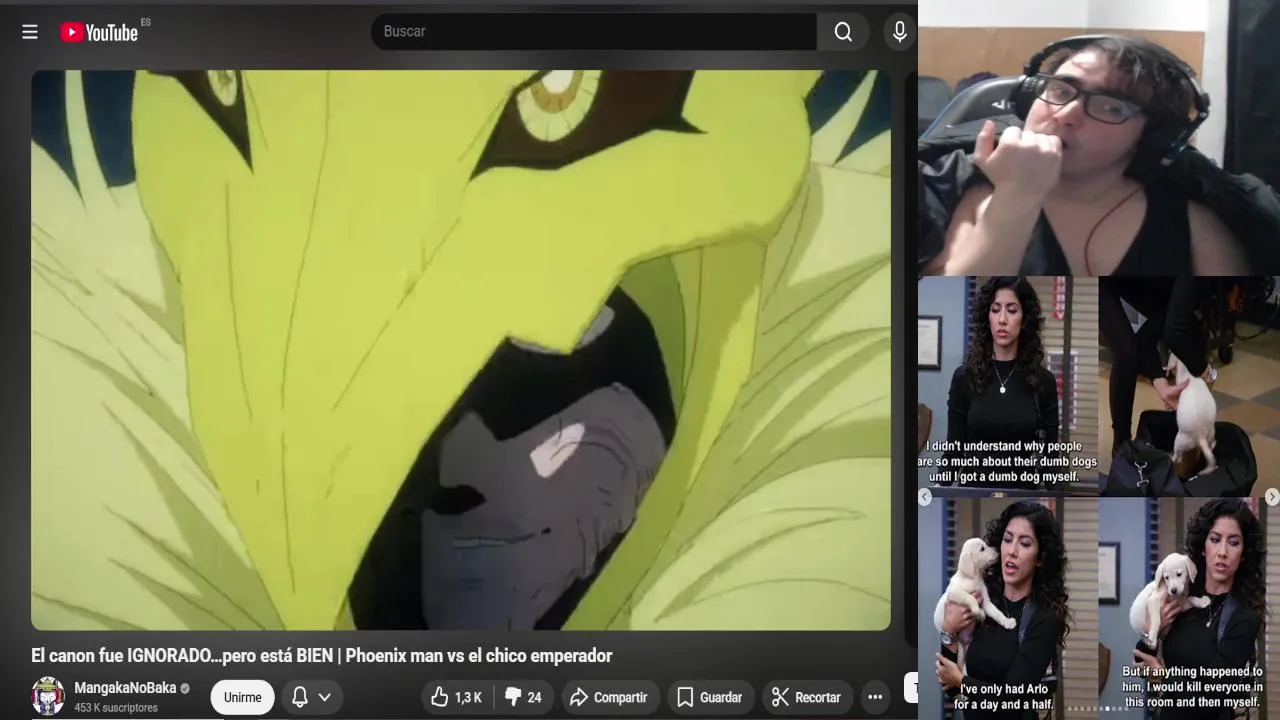
Task: Select the 'only had Arlo' meme panel
Action: [x=1008, y=608]
